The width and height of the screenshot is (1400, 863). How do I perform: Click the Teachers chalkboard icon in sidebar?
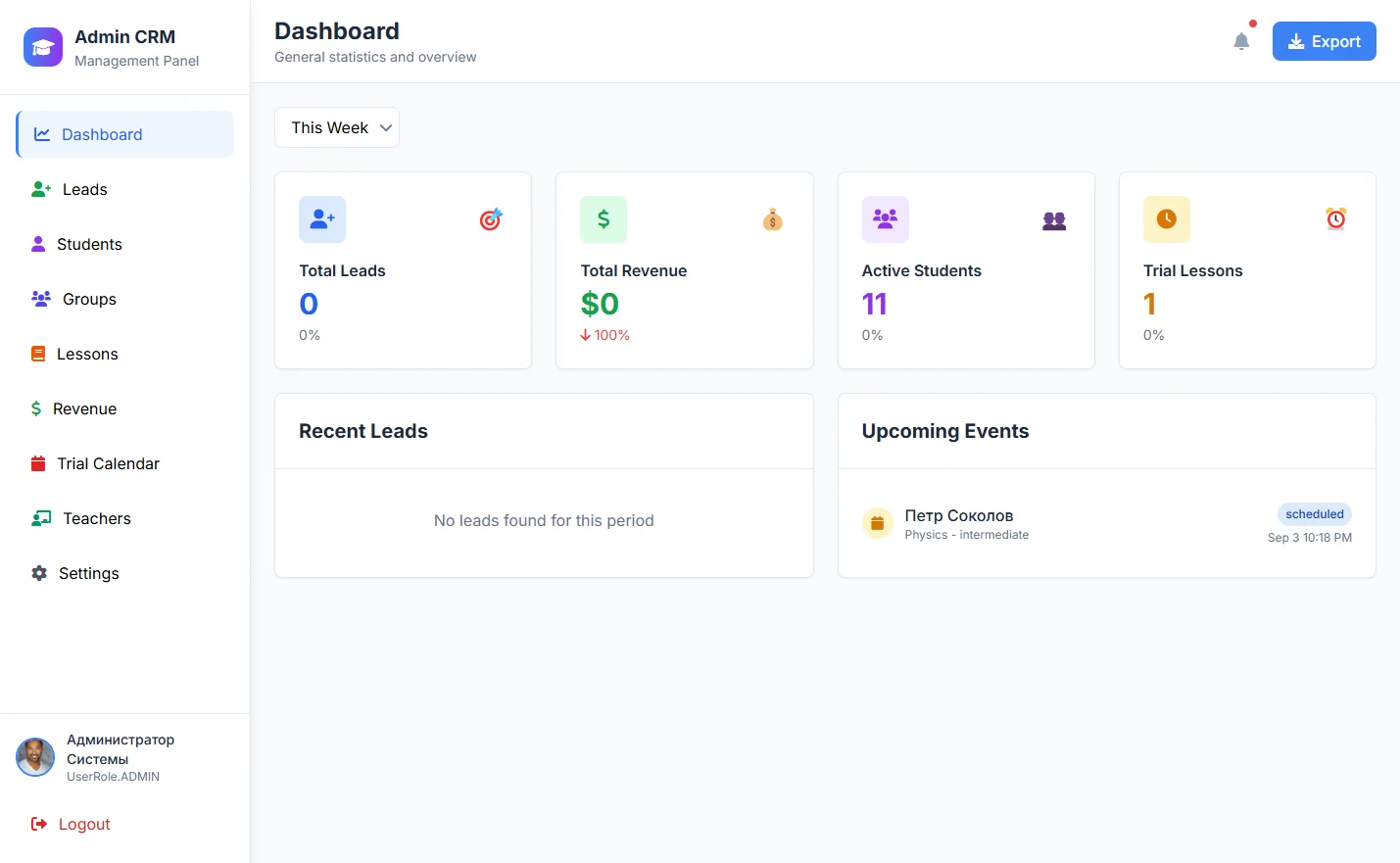[41, 518]
